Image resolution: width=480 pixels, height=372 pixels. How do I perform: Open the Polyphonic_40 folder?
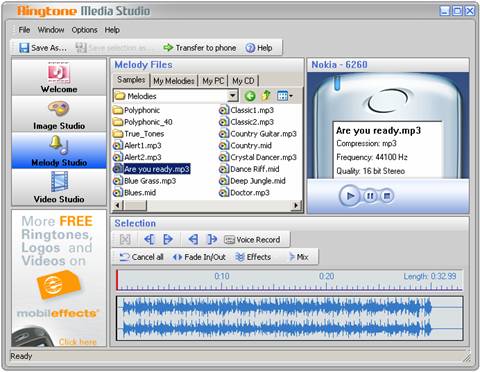[143, 122]
